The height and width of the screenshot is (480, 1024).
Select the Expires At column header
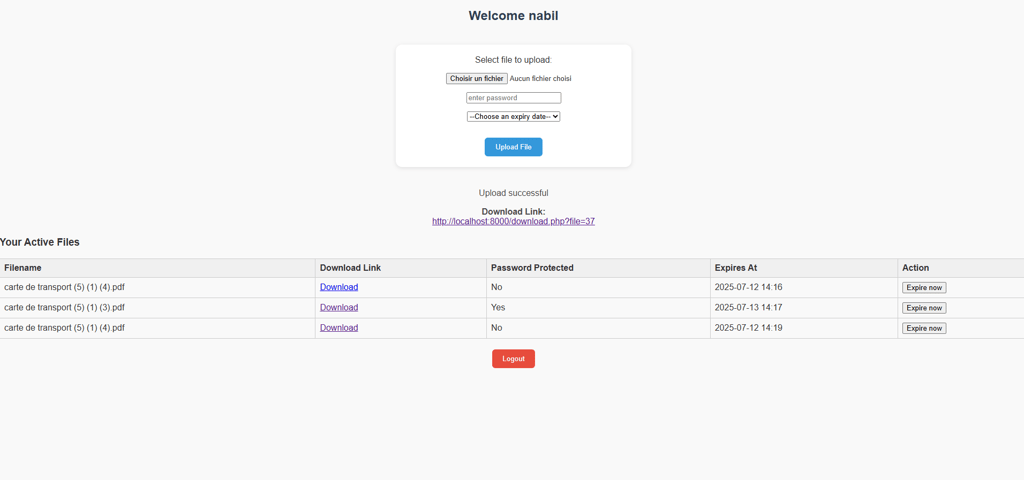(736, 268)
